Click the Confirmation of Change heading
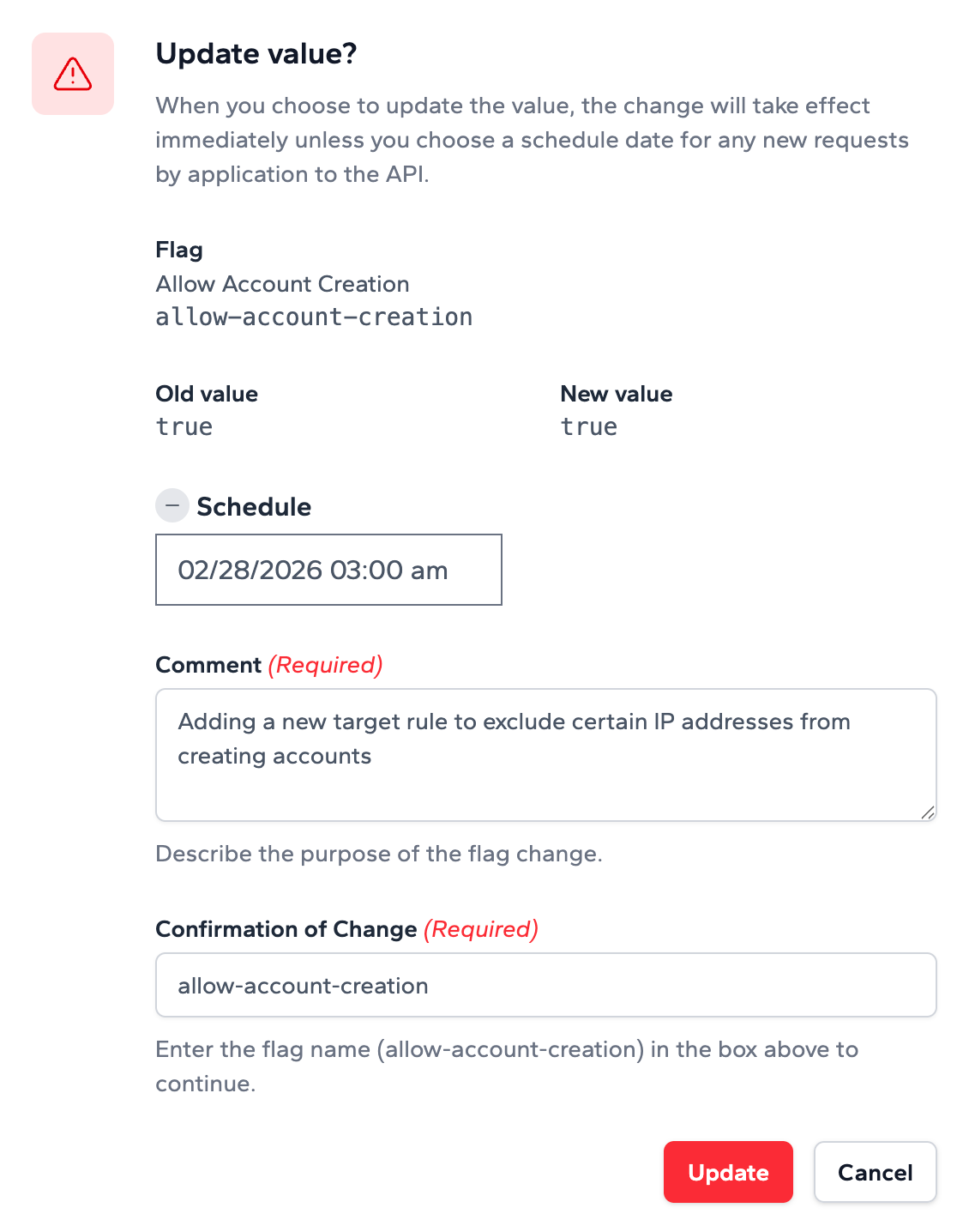This screenshot has width=969, height=1232. 347,929
